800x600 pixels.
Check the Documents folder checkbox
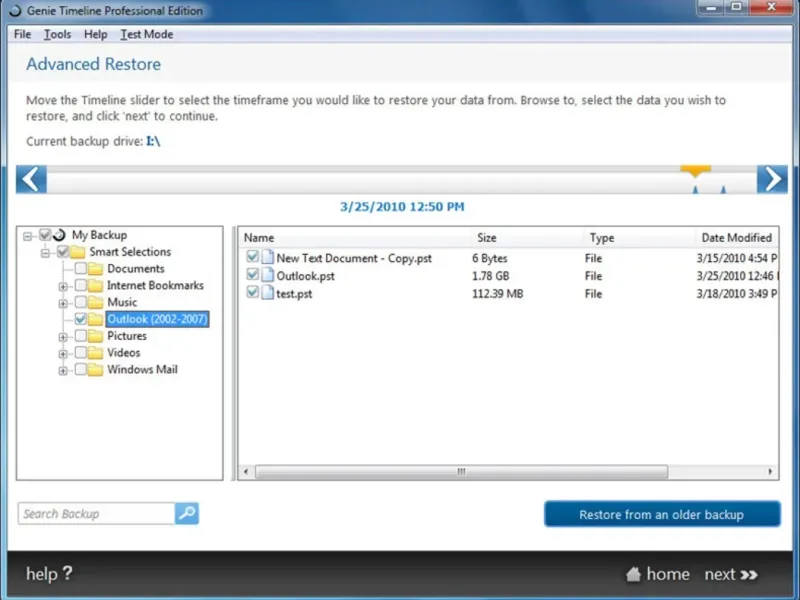[81, 268]
